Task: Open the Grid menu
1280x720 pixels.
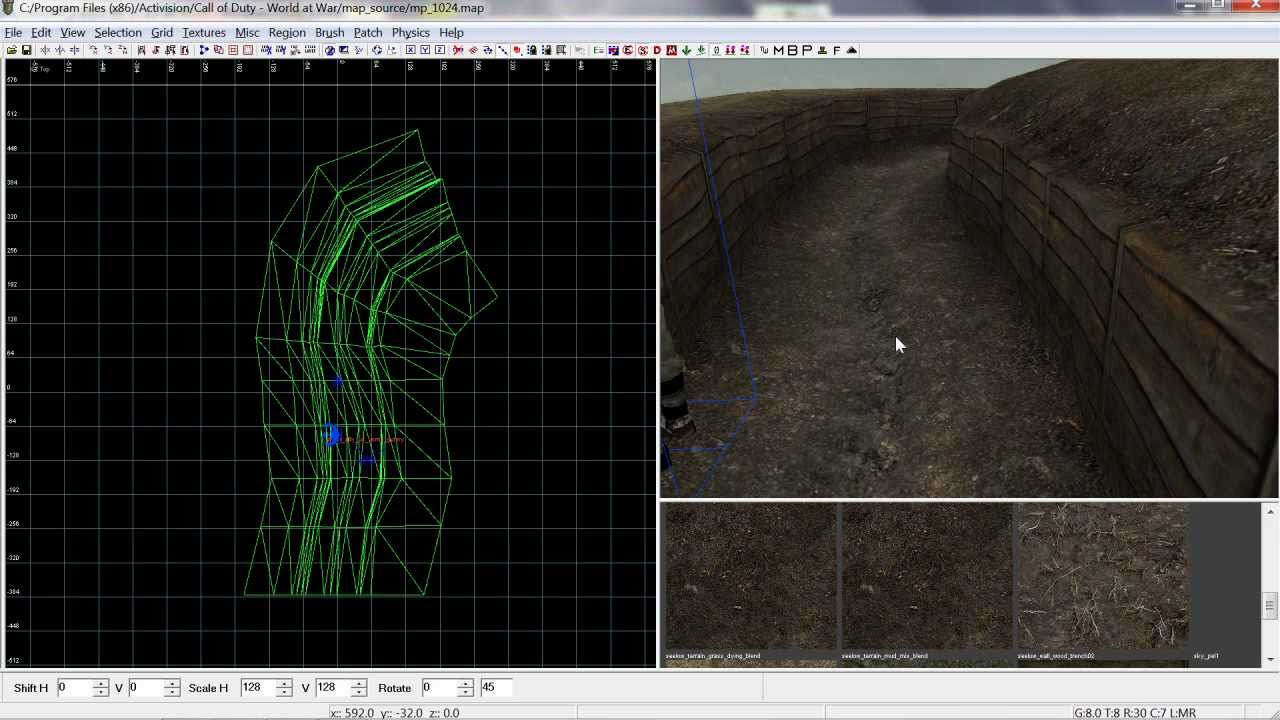Action: point(162,32)
